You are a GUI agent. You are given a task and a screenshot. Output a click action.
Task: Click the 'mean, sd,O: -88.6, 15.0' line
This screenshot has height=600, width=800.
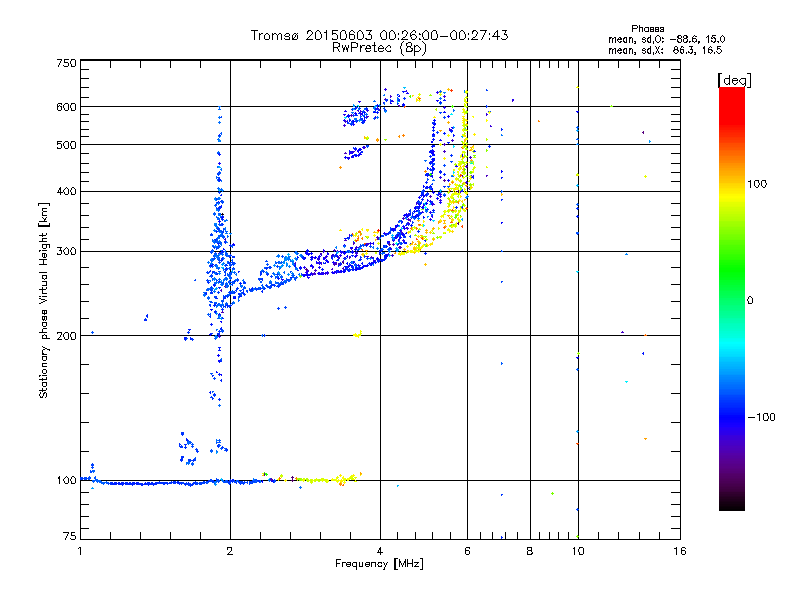[x=666, y=39]
